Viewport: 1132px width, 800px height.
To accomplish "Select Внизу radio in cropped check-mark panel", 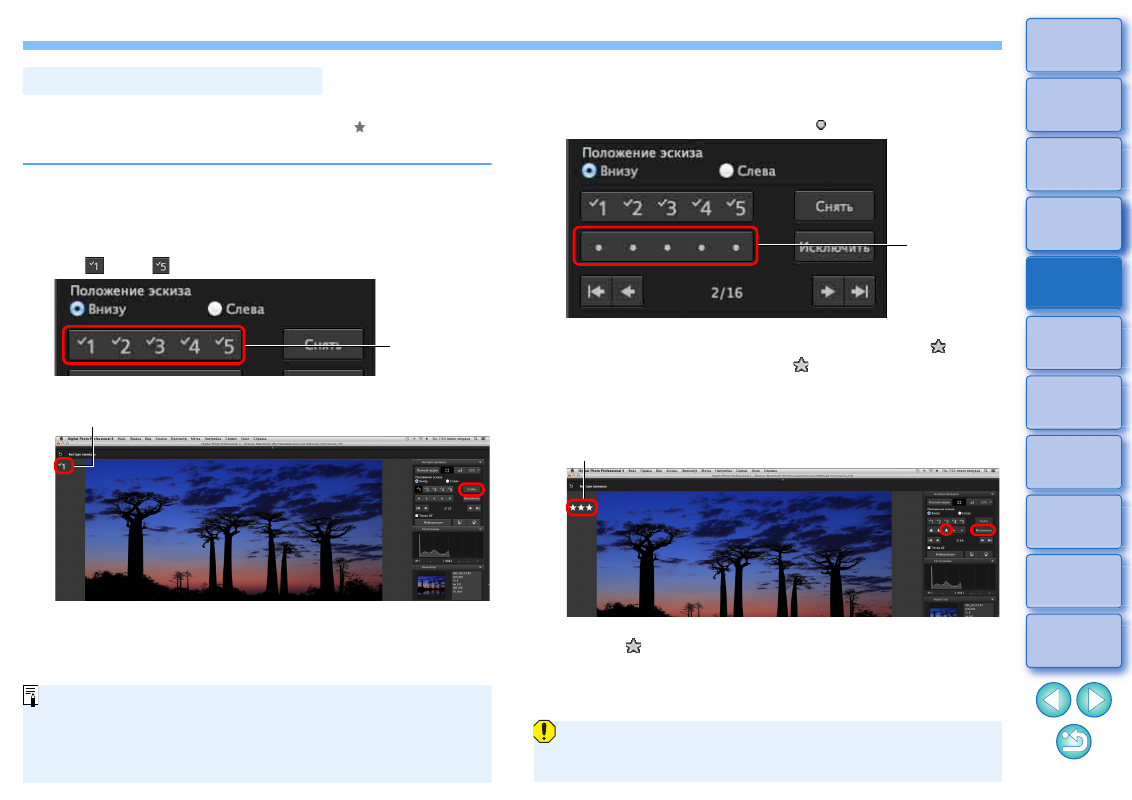I will tap(77, 309).
